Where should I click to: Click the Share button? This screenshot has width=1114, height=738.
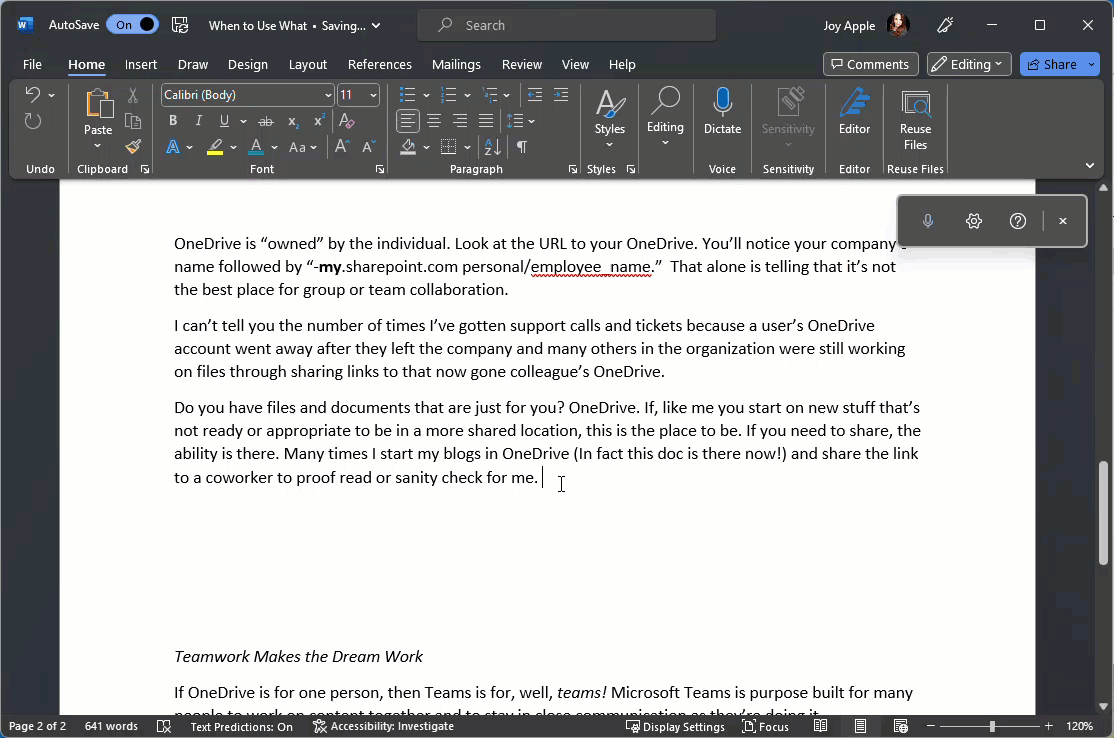point(1052,64)
